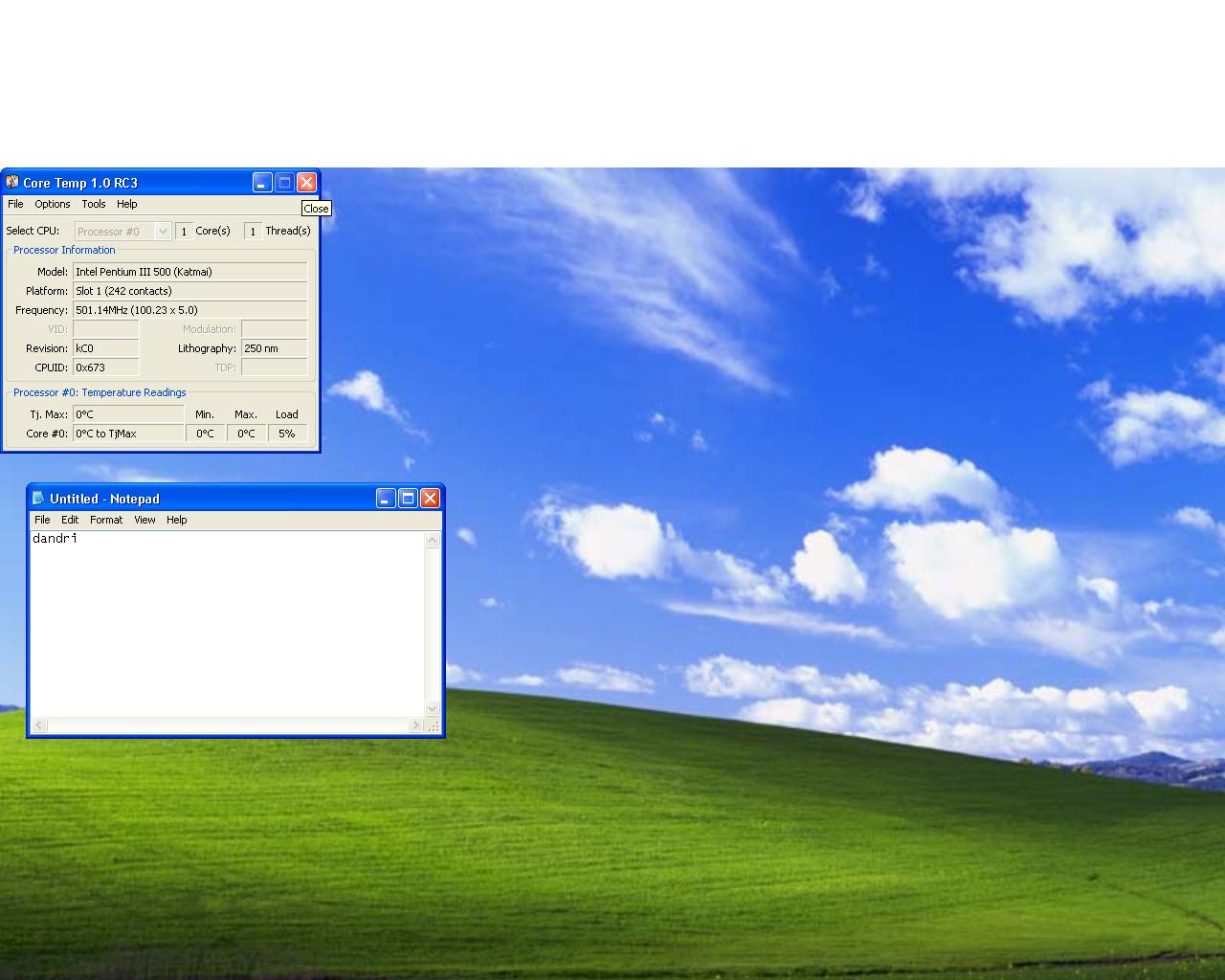This screenshot has height=980, width=1225.
Task: Click inside the Notepad text area
Action: click(227, 622)
